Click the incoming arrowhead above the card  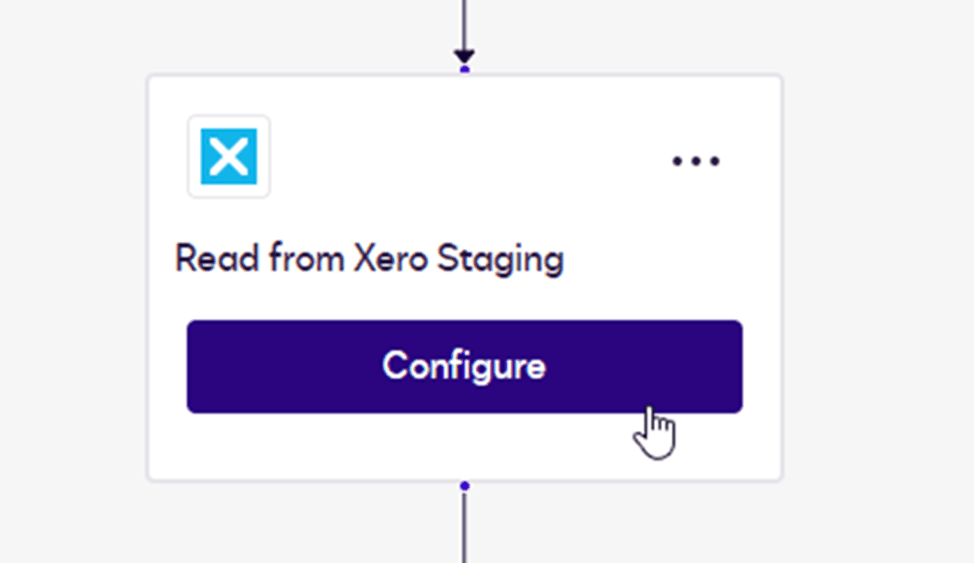[x=464, y=56]
